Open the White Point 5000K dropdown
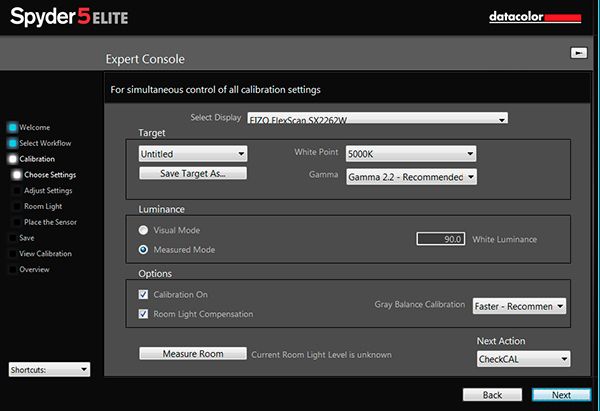Image resolution: width=600 pixels, height=411 pixels. click(x=411, y=154)
